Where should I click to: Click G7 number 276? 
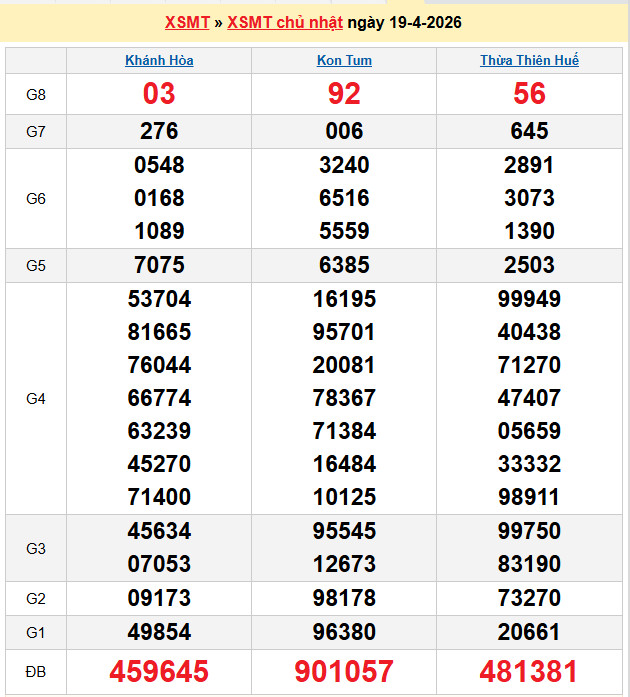159,131
